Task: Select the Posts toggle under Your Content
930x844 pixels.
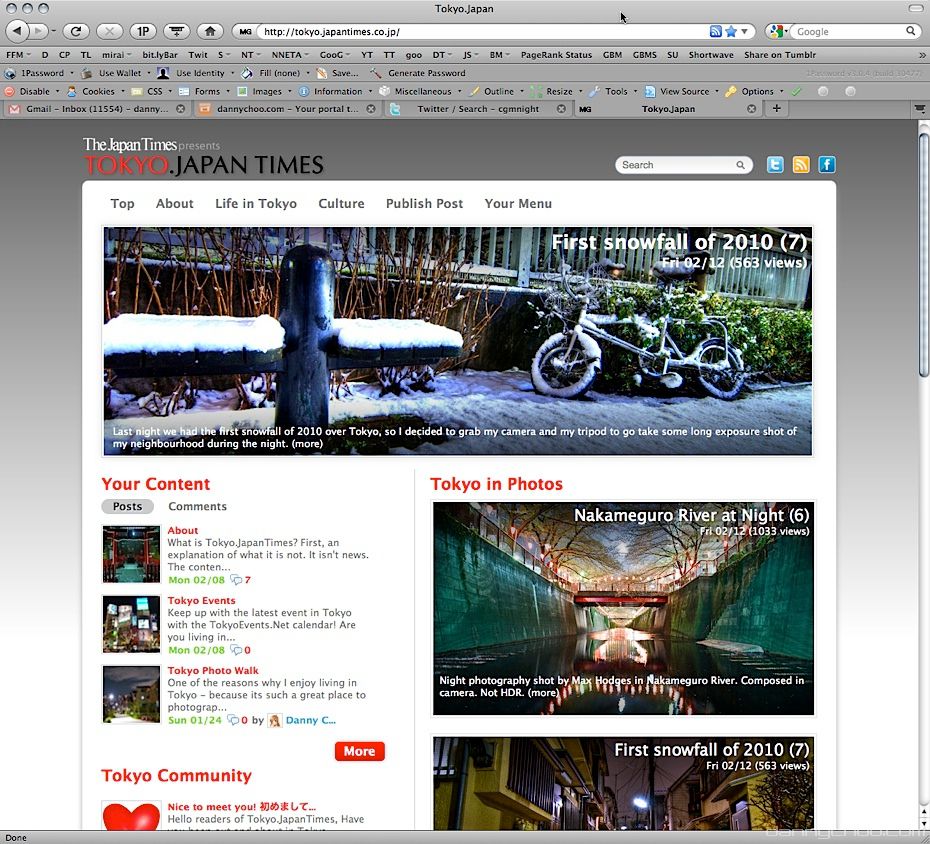Action: coord(127,507)
